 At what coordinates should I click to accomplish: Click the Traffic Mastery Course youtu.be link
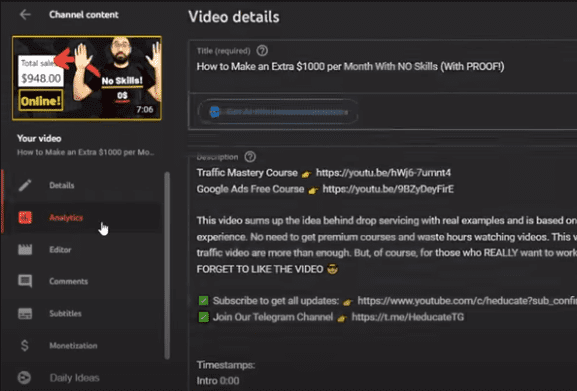(x=383, y=173)
